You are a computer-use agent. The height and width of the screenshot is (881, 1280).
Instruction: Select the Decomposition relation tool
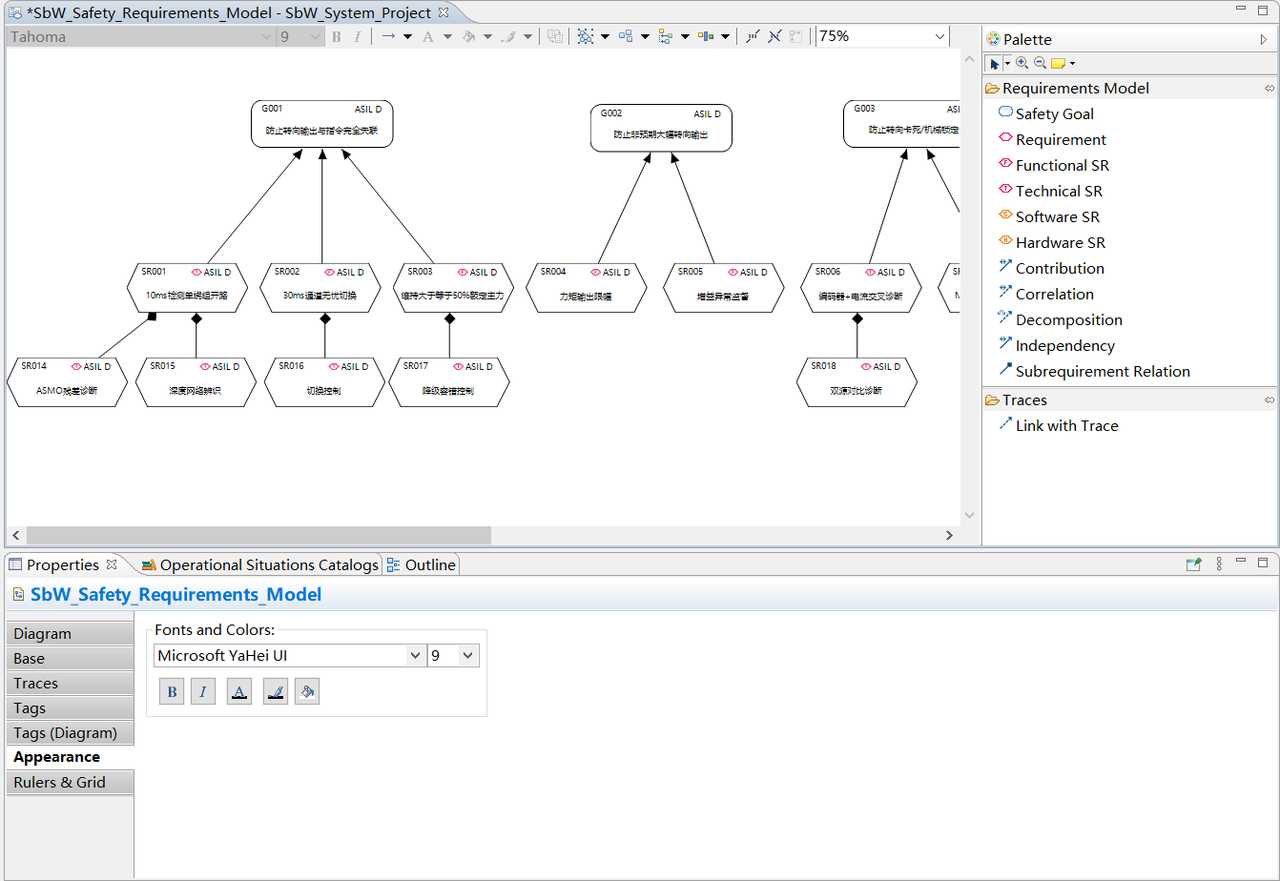pos(1060,320)
